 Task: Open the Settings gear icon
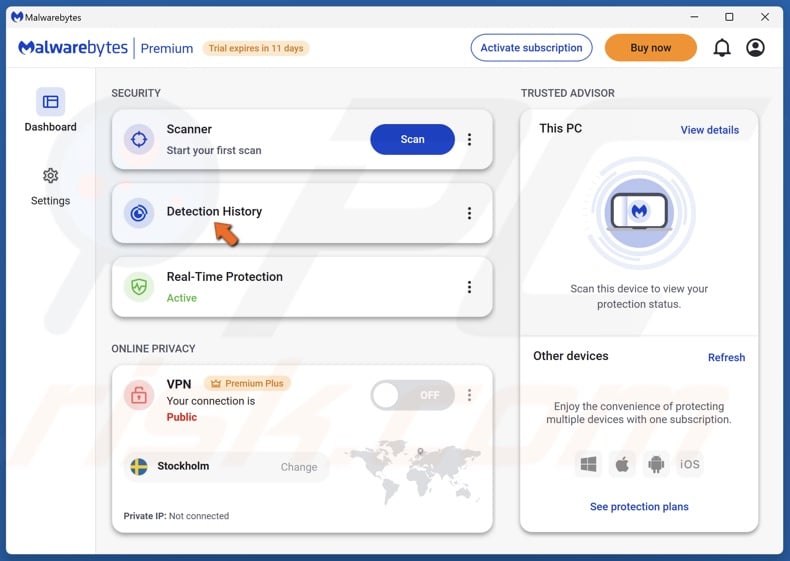pyautogui.click(x=50, y=176)
